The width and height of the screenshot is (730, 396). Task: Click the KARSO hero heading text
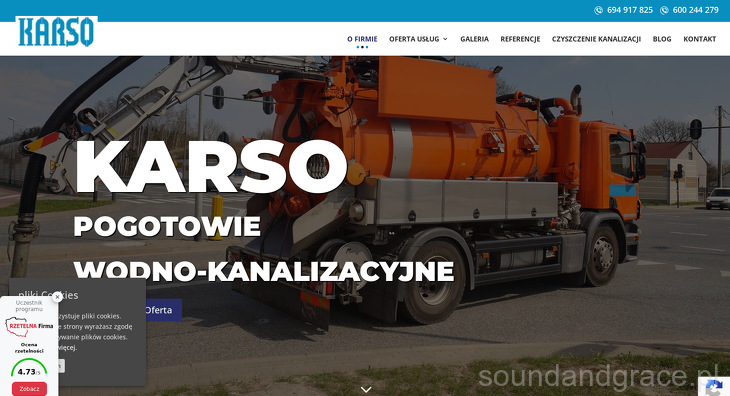point(210,167)
